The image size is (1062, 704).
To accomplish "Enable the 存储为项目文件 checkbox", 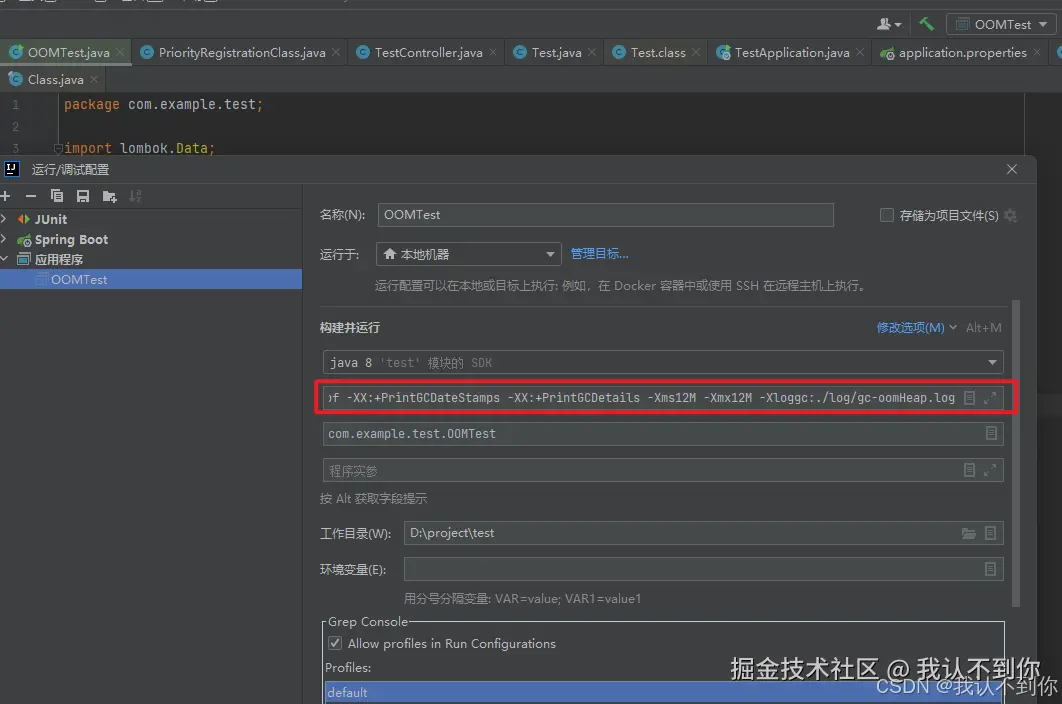I will pyautogui.click(x=886, y=215).
